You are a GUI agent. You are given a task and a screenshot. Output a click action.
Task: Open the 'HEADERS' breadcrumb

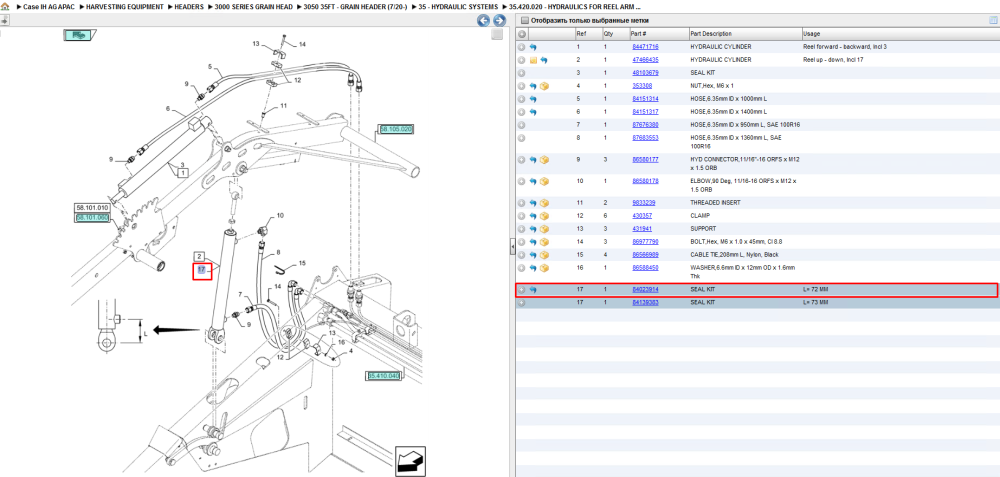click(189, 6)
